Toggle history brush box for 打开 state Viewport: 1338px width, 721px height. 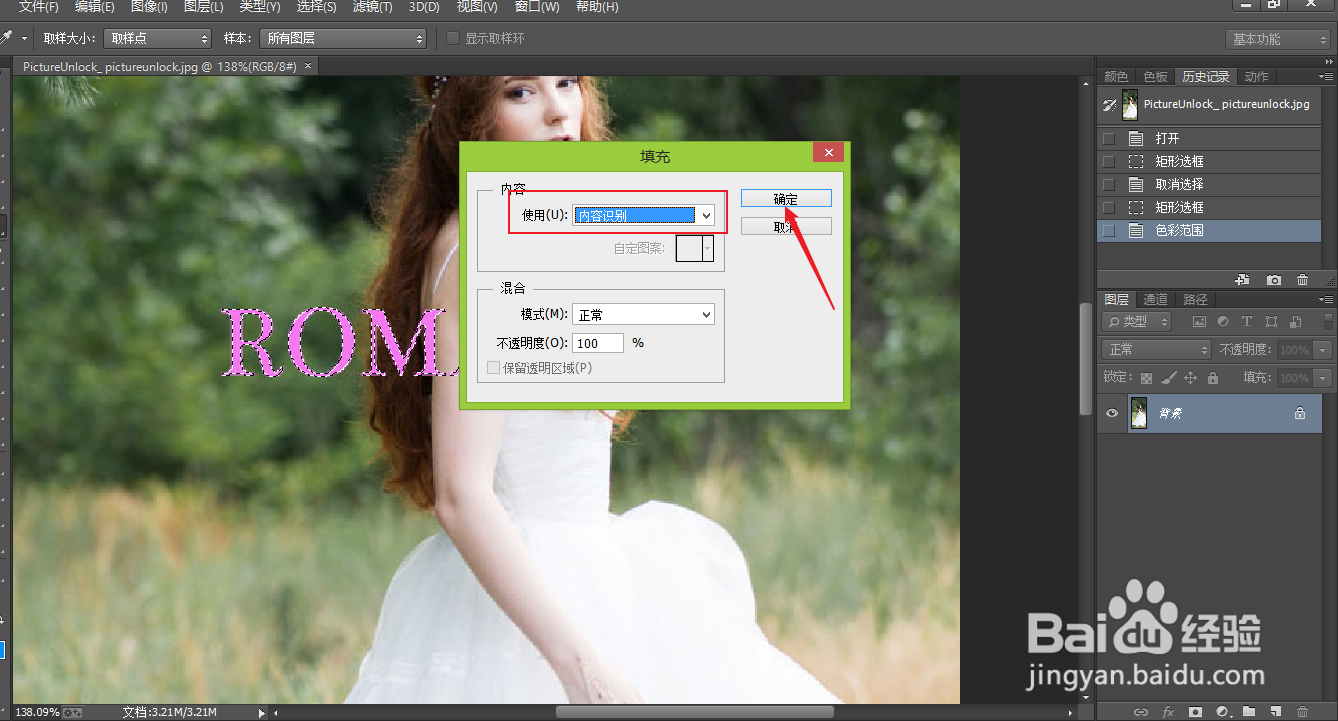click(1108, 139)
